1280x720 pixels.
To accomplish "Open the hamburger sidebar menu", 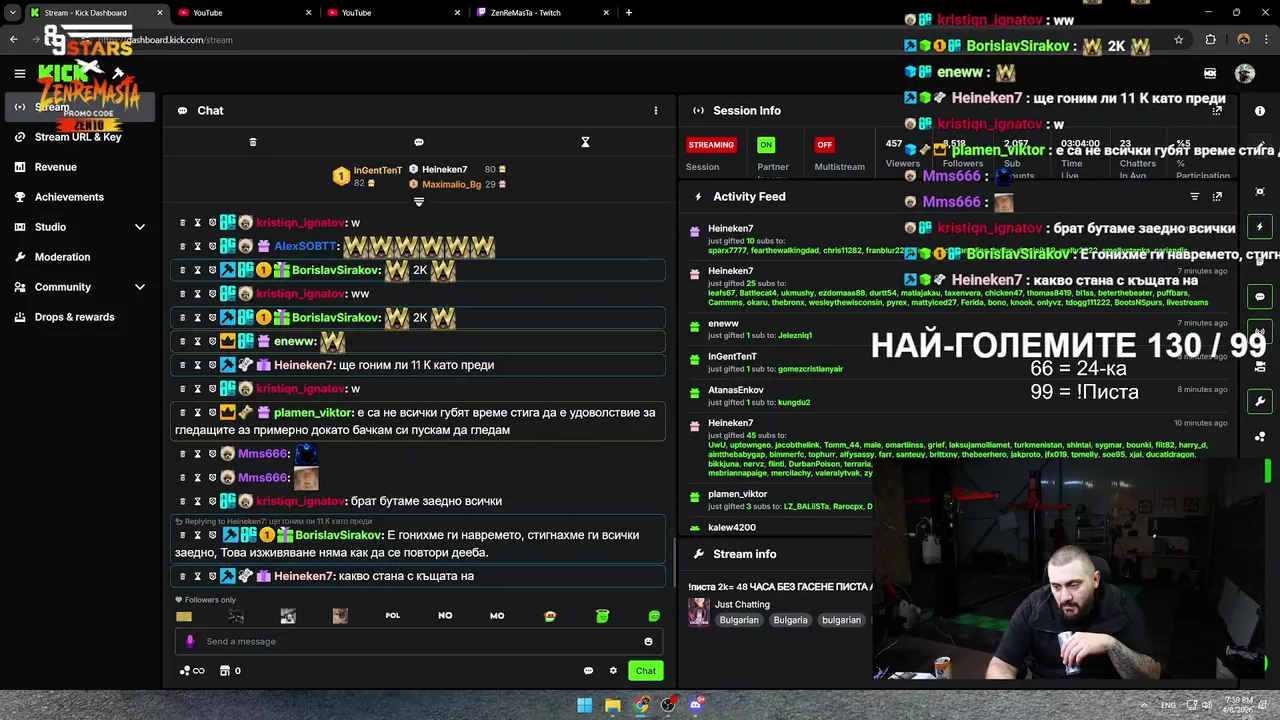I will [x=19, y=73].
